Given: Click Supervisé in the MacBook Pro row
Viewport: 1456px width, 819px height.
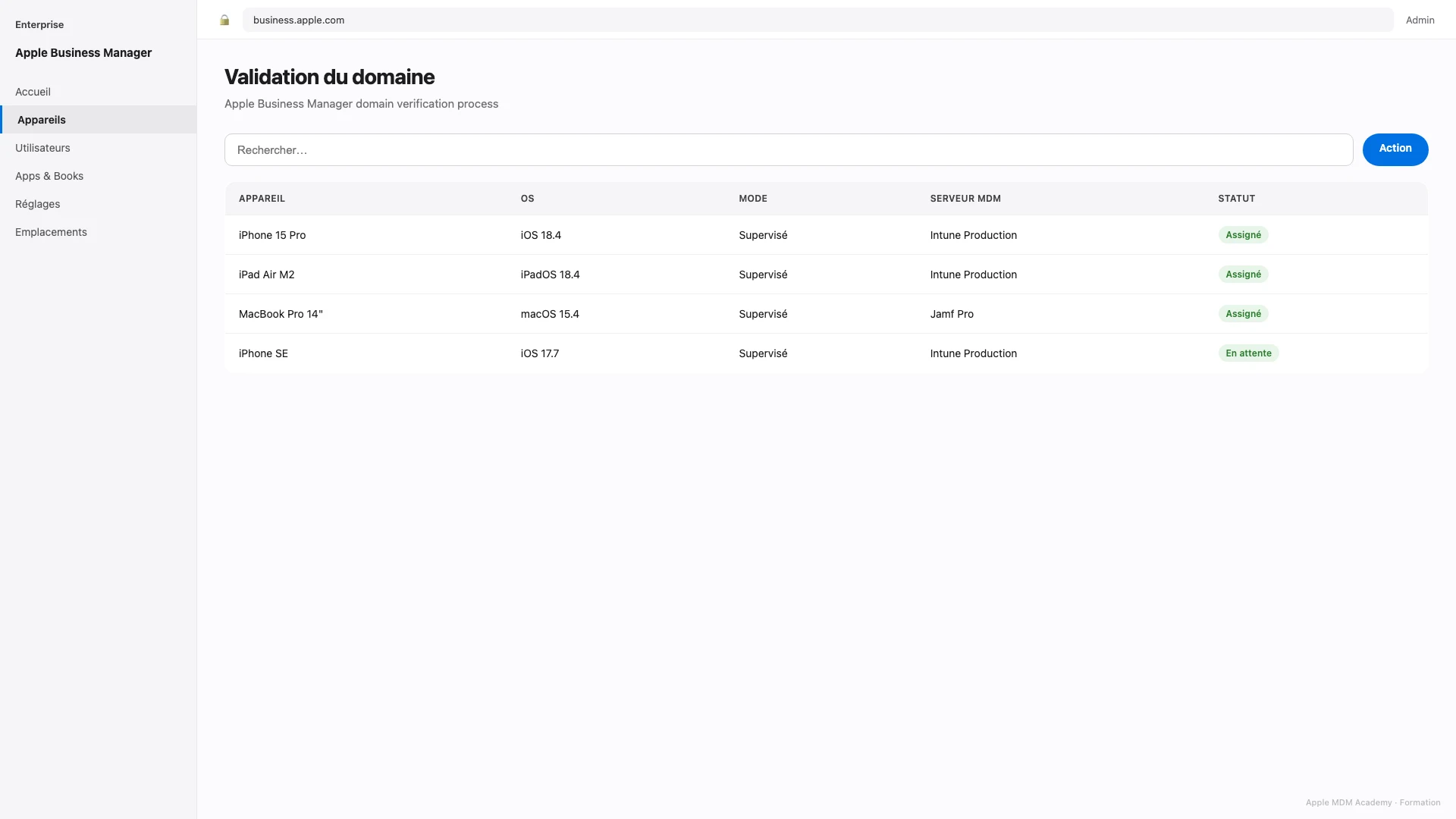Looking at the screenshot, I should coord(763,314).
